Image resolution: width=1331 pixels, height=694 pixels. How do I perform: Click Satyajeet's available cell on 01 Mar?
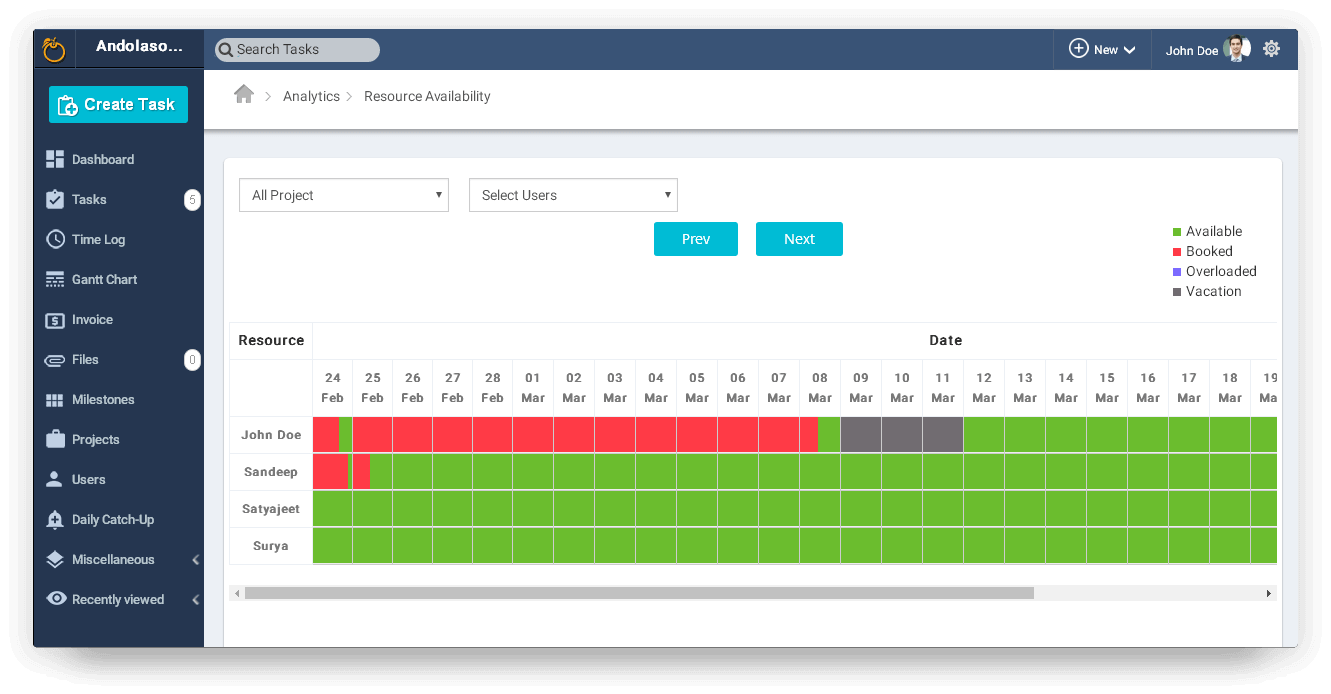click(533, 509)
